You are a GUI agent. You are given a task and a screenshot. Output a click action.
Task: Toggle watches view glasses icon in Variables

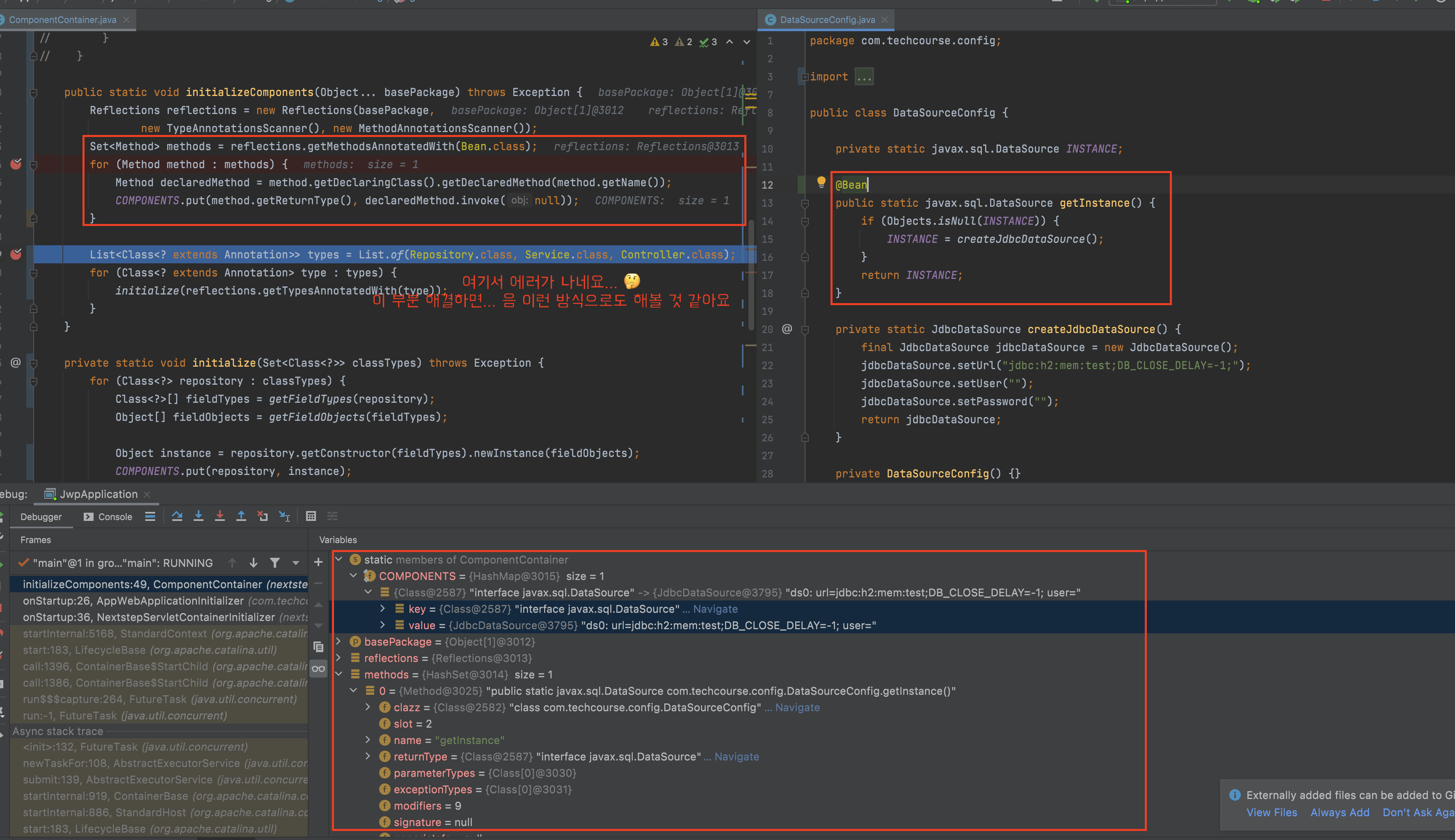coord(318,669)
